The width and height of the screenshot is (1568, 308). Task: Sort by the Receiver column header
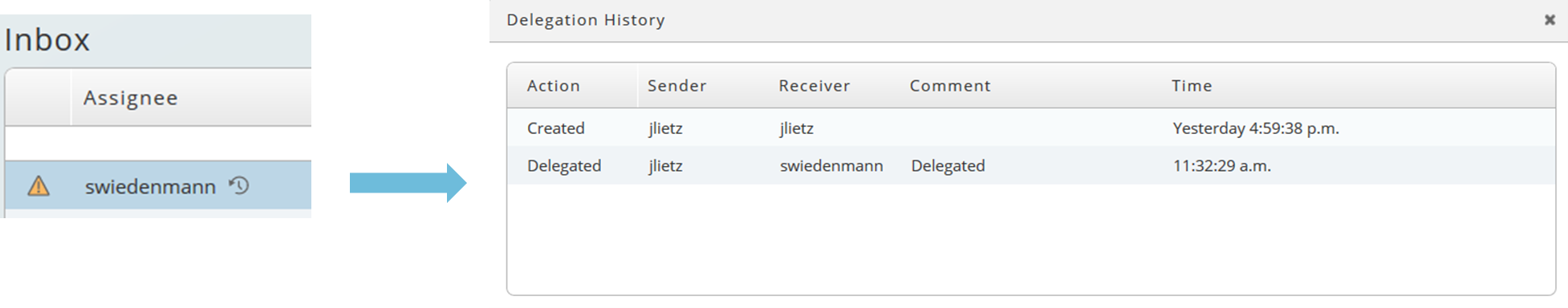814,86
